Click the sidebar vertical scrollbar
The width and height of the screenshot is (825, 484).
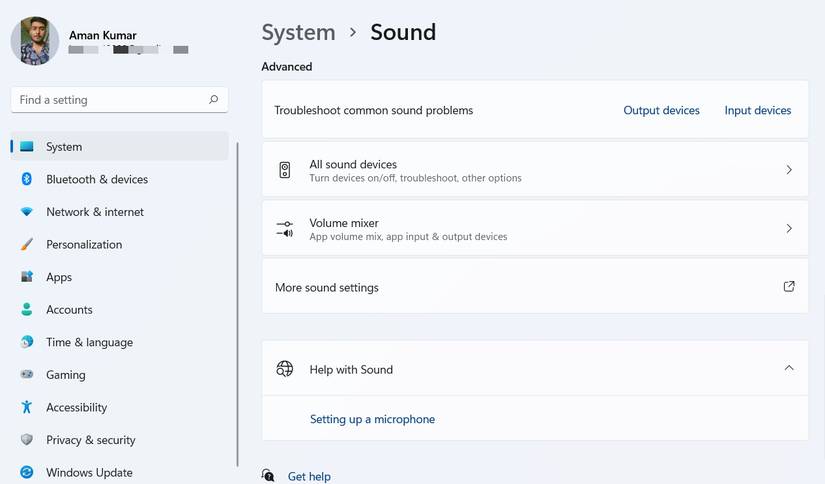[237, 304]
